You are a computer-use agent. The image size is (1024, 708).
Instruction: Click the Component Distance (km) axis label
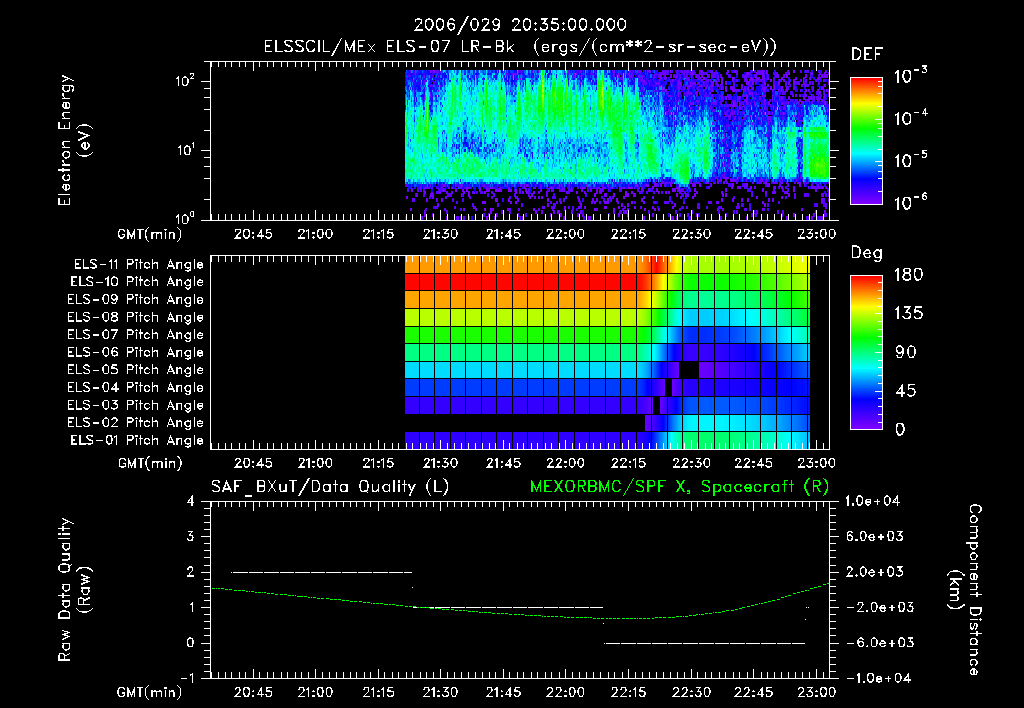[x=965, y=590]
